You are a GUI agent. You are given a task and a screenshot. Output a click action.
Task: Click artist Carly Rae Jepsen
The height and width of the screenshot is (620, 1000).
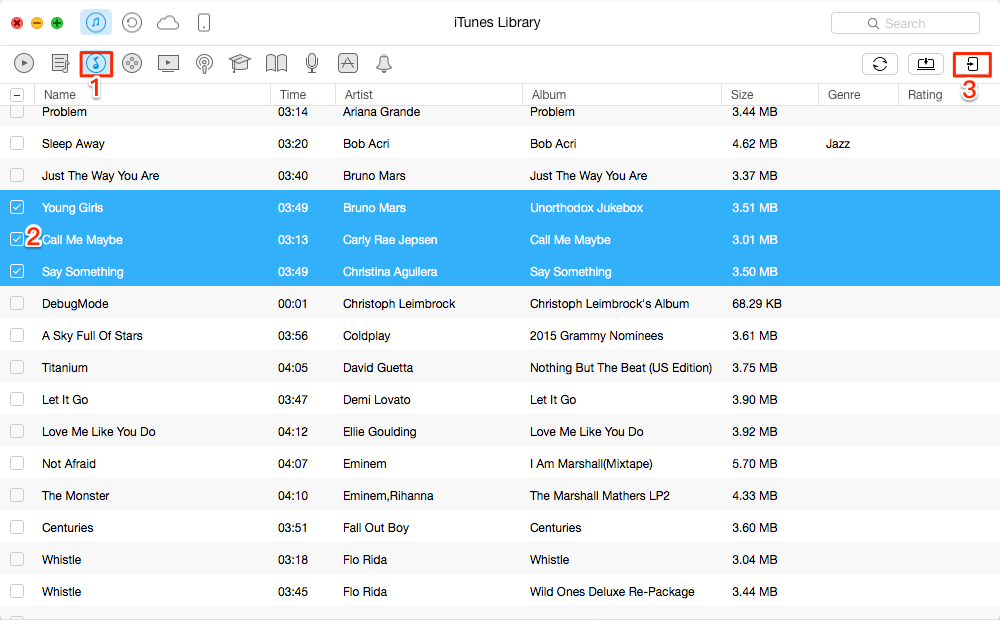pos(390,240)
